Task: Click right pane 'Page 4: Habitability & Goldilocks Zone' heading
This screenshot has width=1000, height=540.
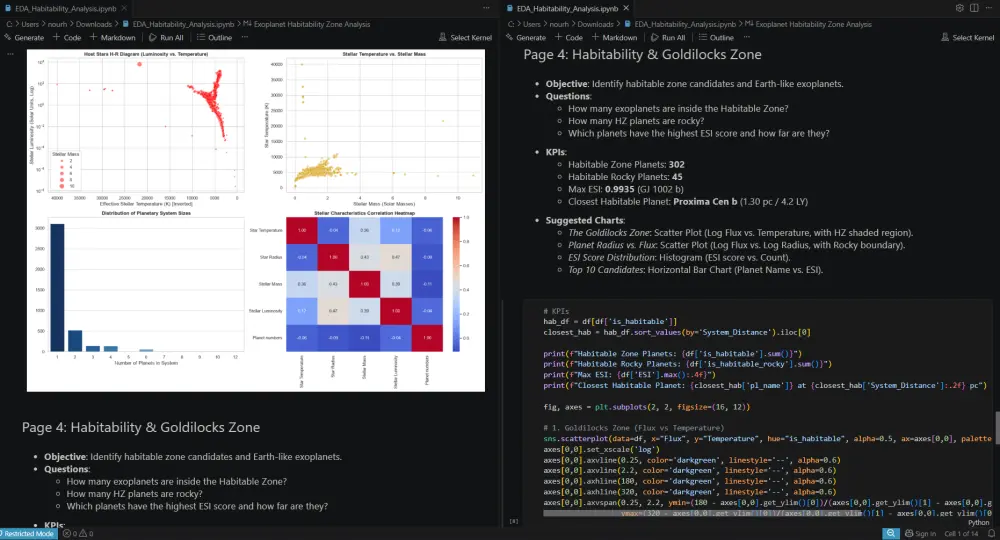Action: tap(642, 54)
